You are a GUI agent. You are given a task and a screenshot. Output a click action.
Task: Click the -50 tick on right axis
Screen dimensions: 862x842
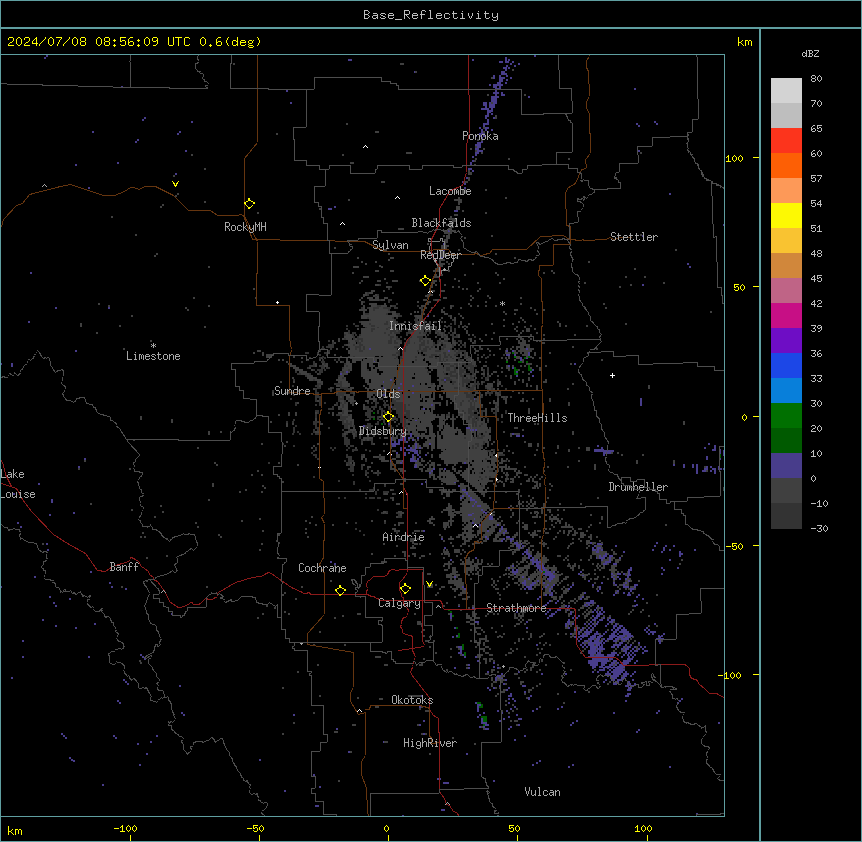click(734, 546)
